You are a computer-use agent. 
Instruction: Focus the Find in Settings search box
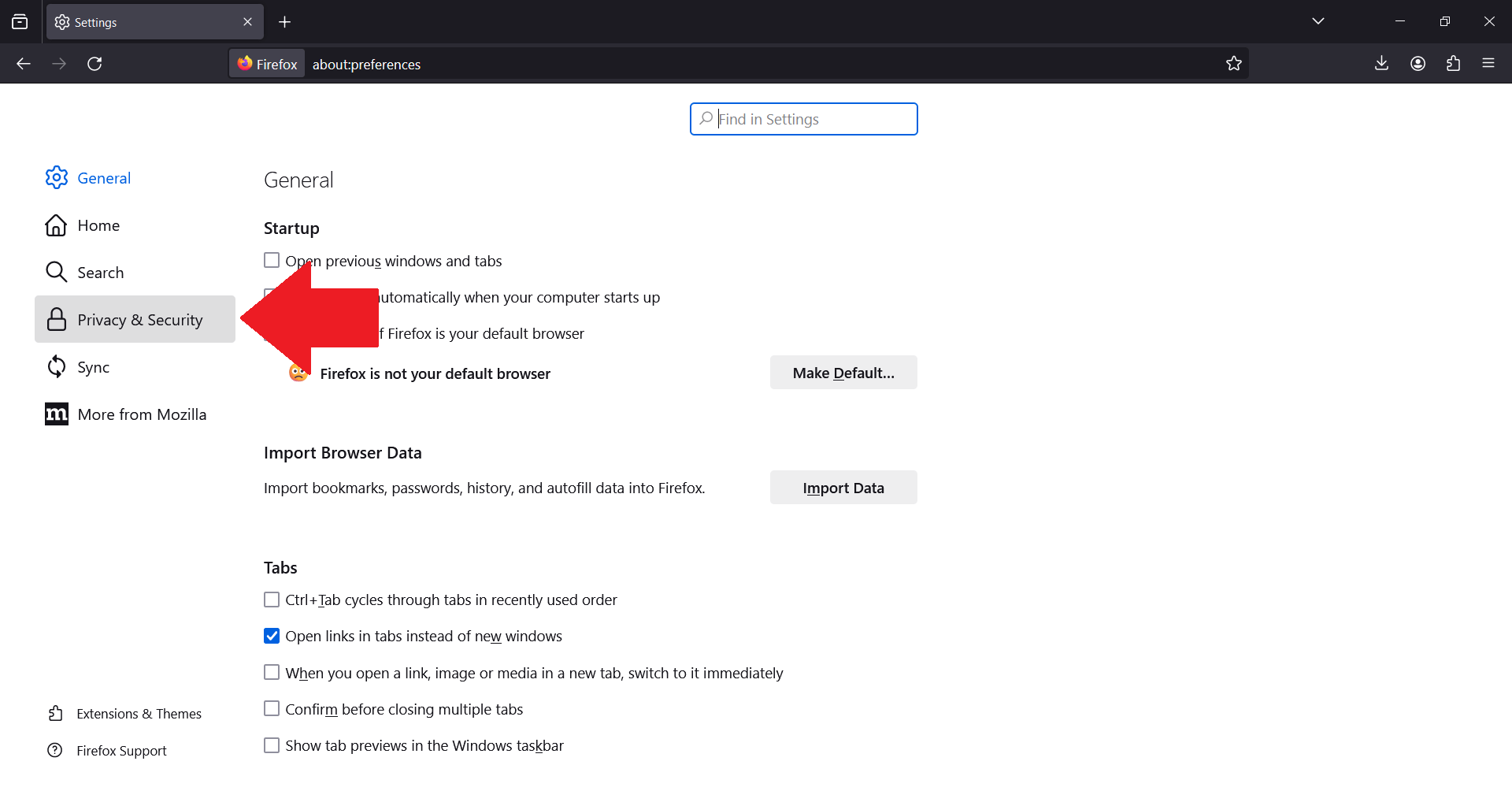[804, 119]
